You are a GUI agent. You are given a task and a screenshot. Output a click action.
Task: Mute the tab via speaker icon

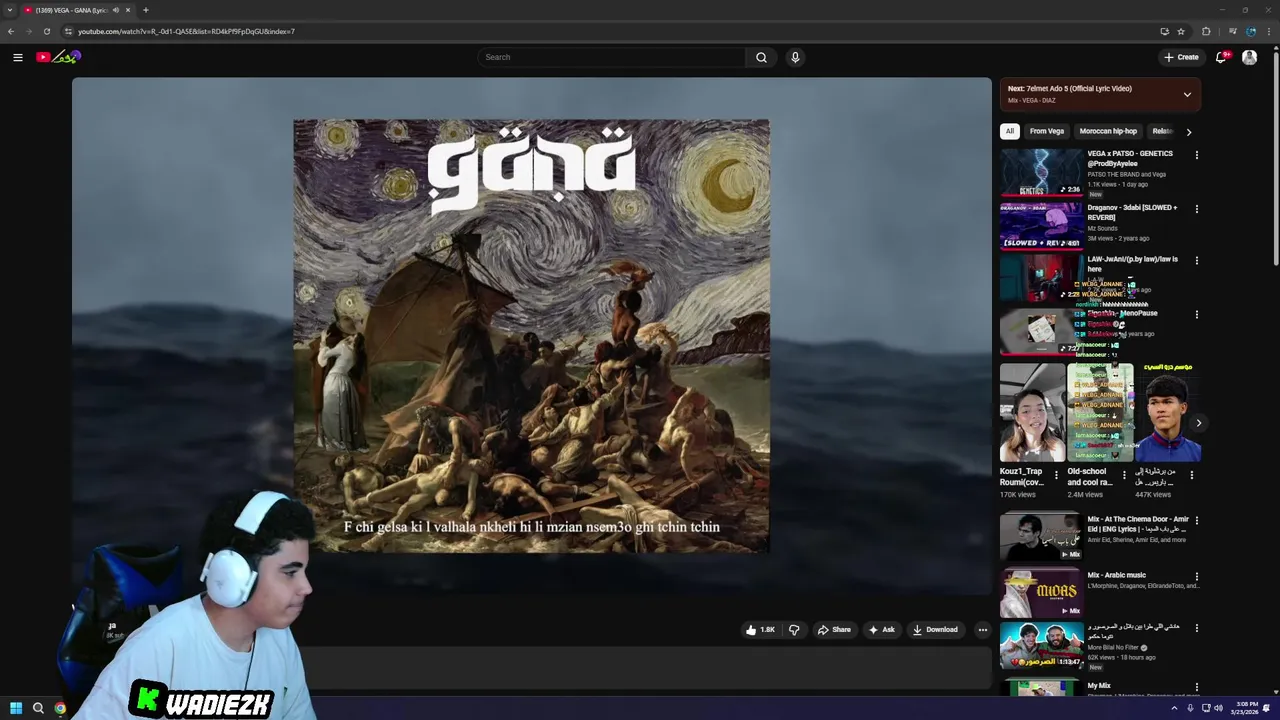[116, 10]
